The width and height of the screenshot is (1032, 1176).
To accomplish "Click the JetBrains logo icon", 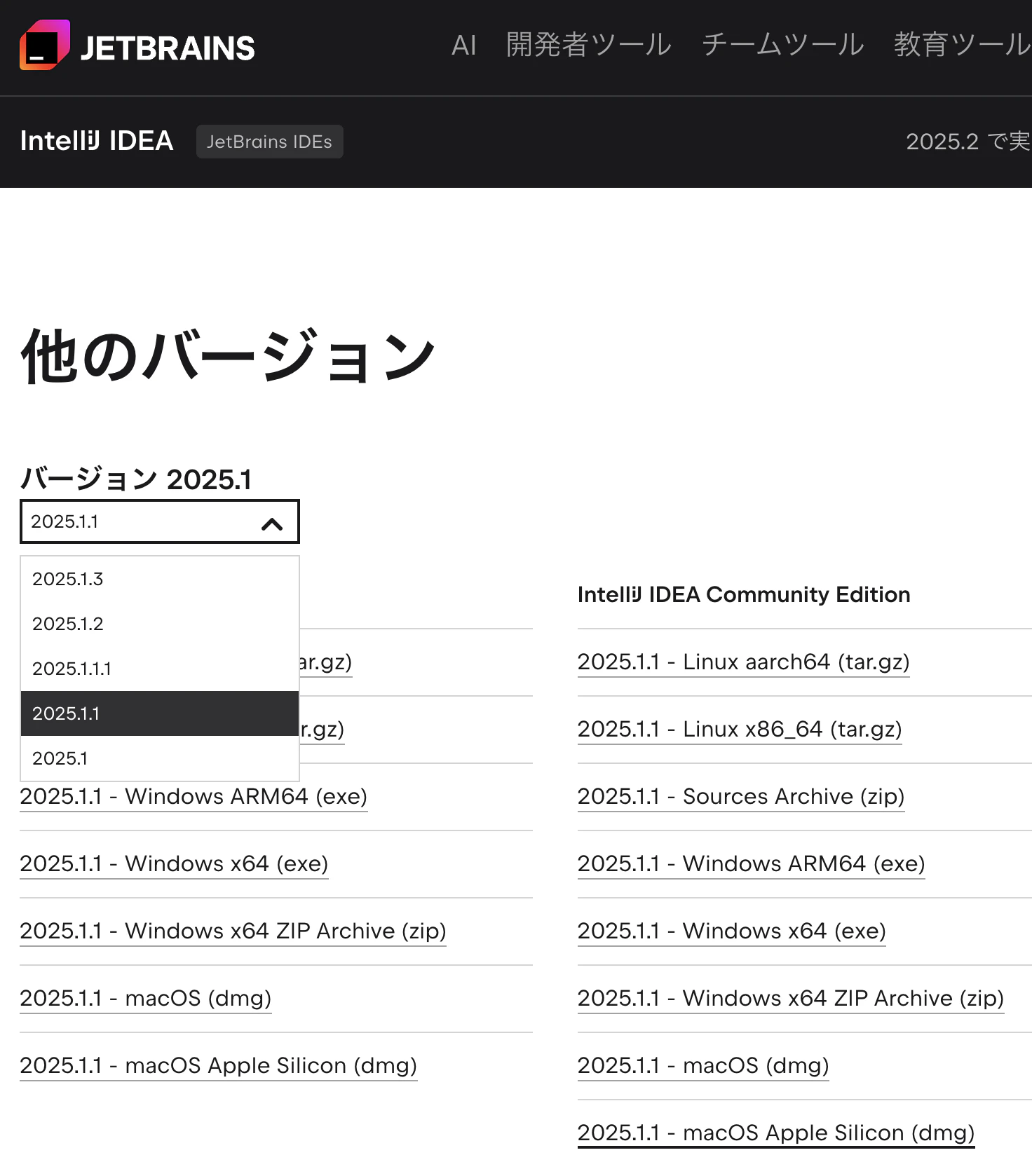I will click(x=45, y=45).
